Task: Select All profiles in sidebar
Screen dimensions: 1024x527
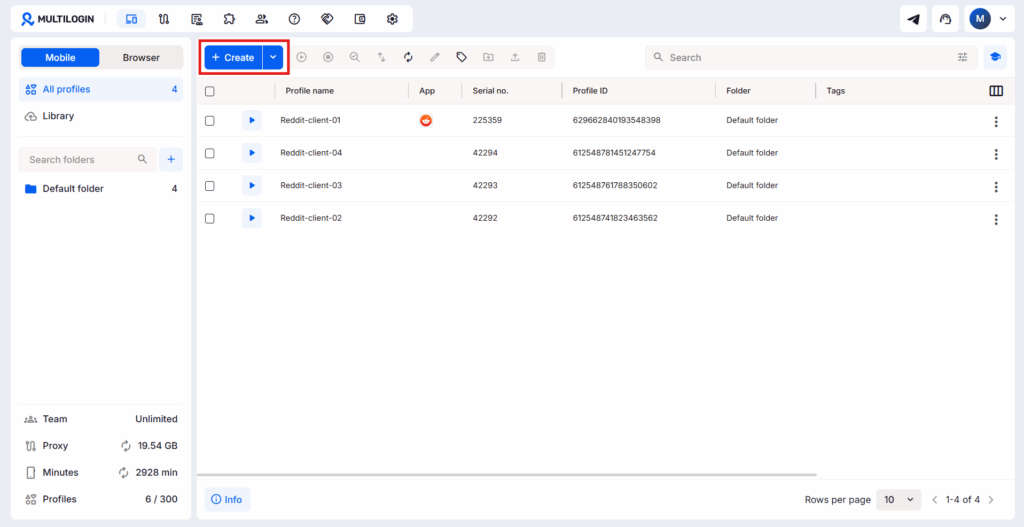Action: [101, 89]
